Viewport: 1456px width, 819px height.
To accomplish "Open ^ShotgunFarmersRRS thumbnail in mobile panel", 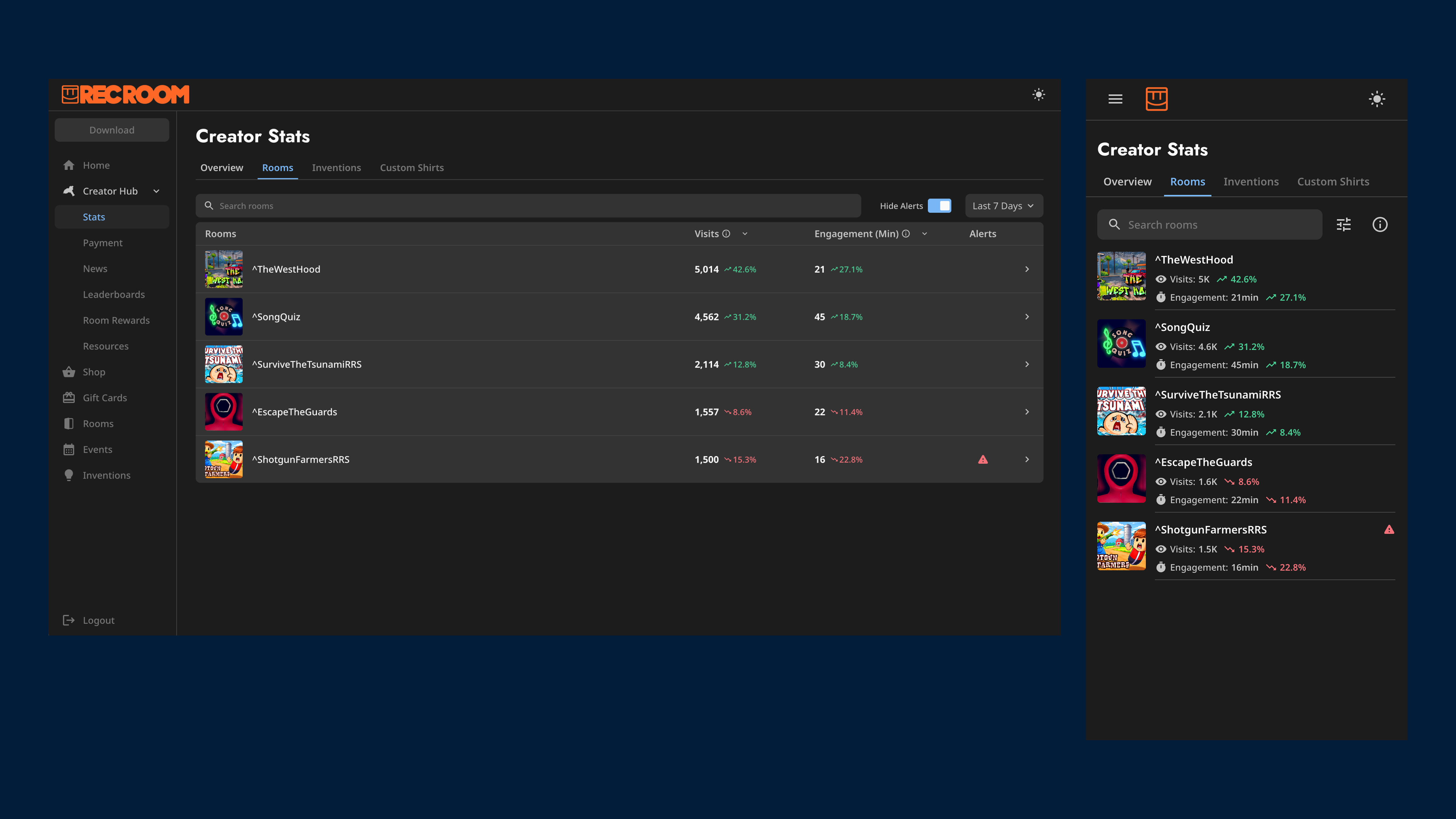I will click(1121, 546).
